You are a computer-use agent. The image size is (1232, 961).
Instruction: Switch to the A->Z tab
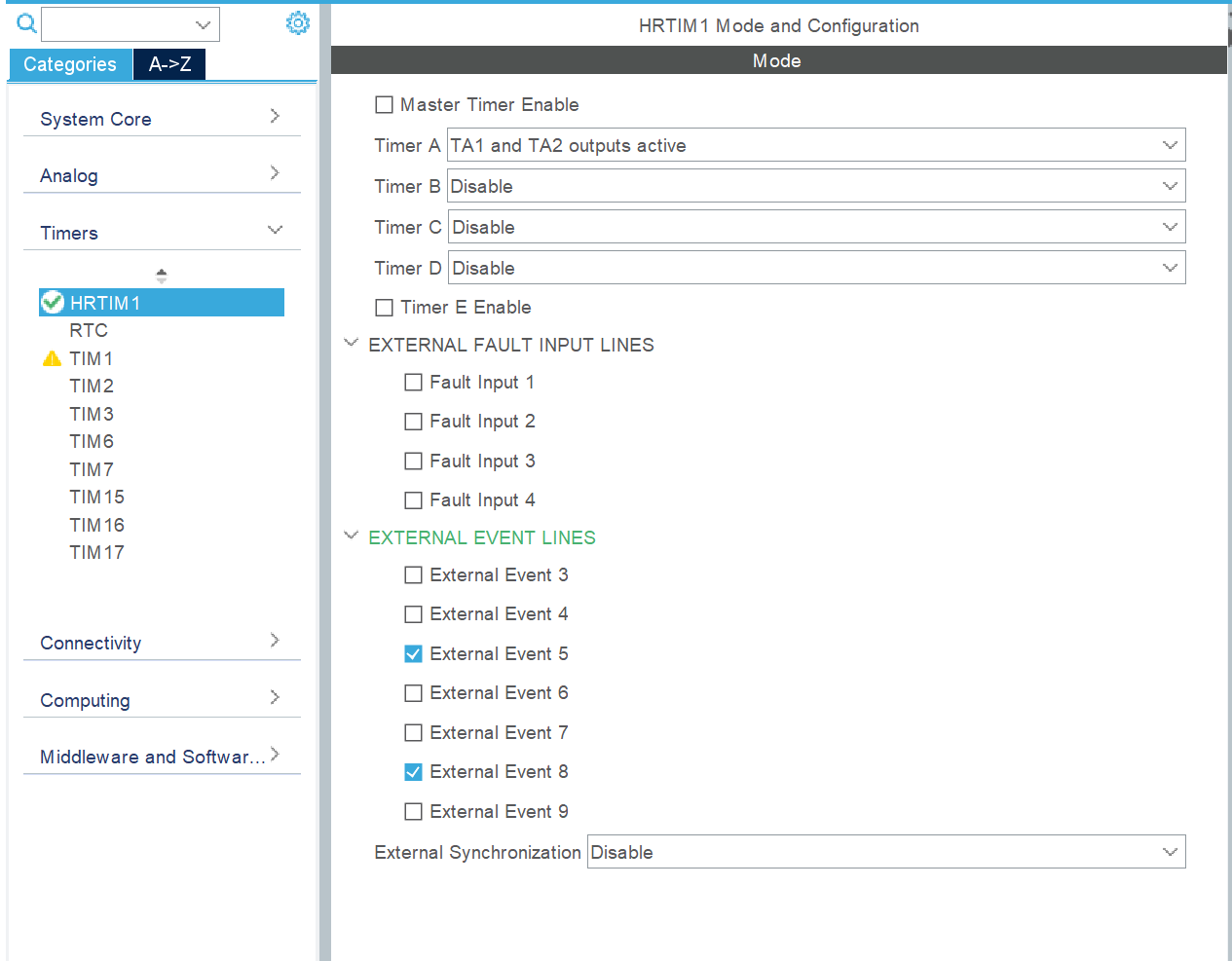point(169,64)
